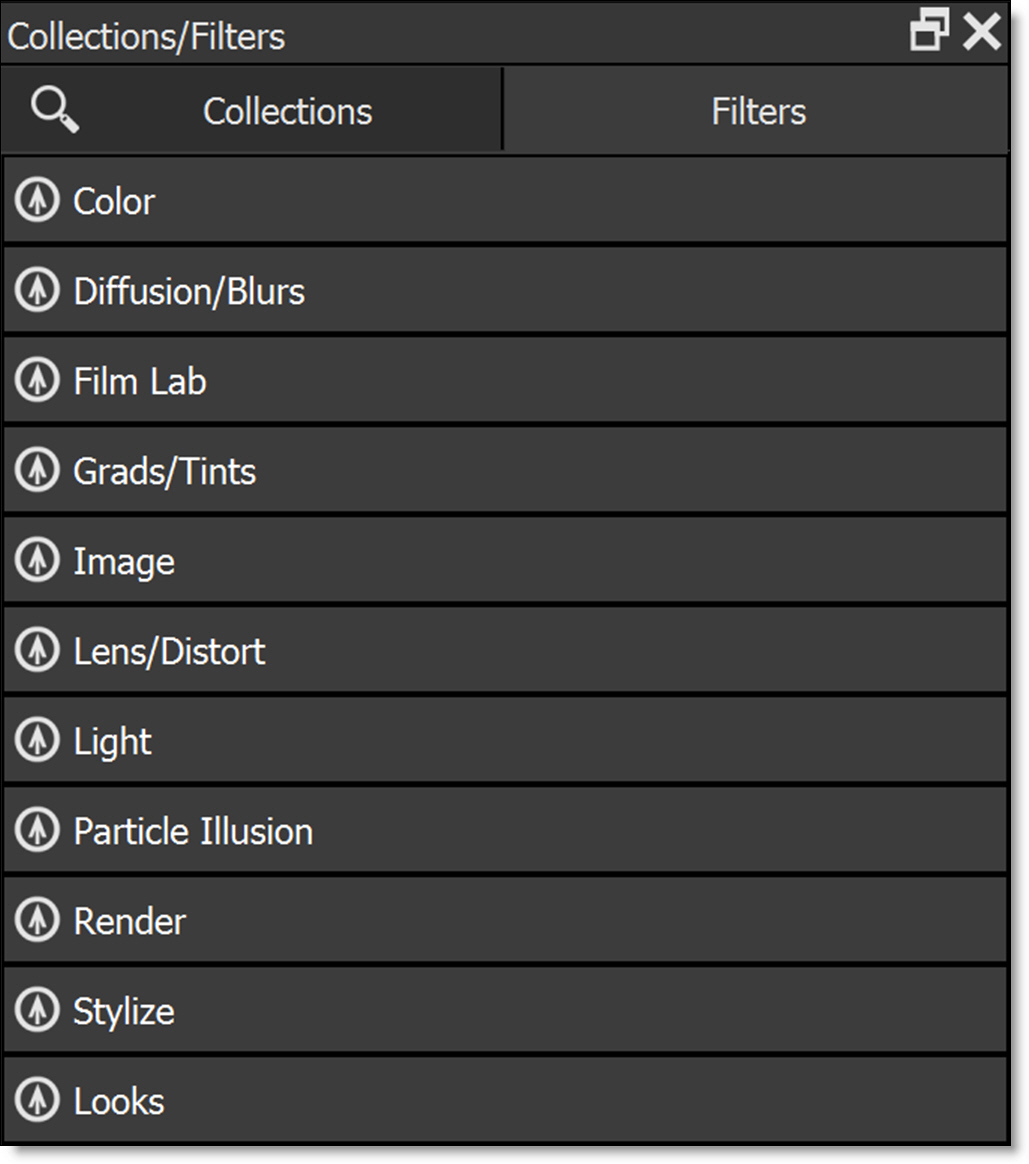Click the search magnifier icon
The height and width of the screenshot is (1164, 1029).
55,110
